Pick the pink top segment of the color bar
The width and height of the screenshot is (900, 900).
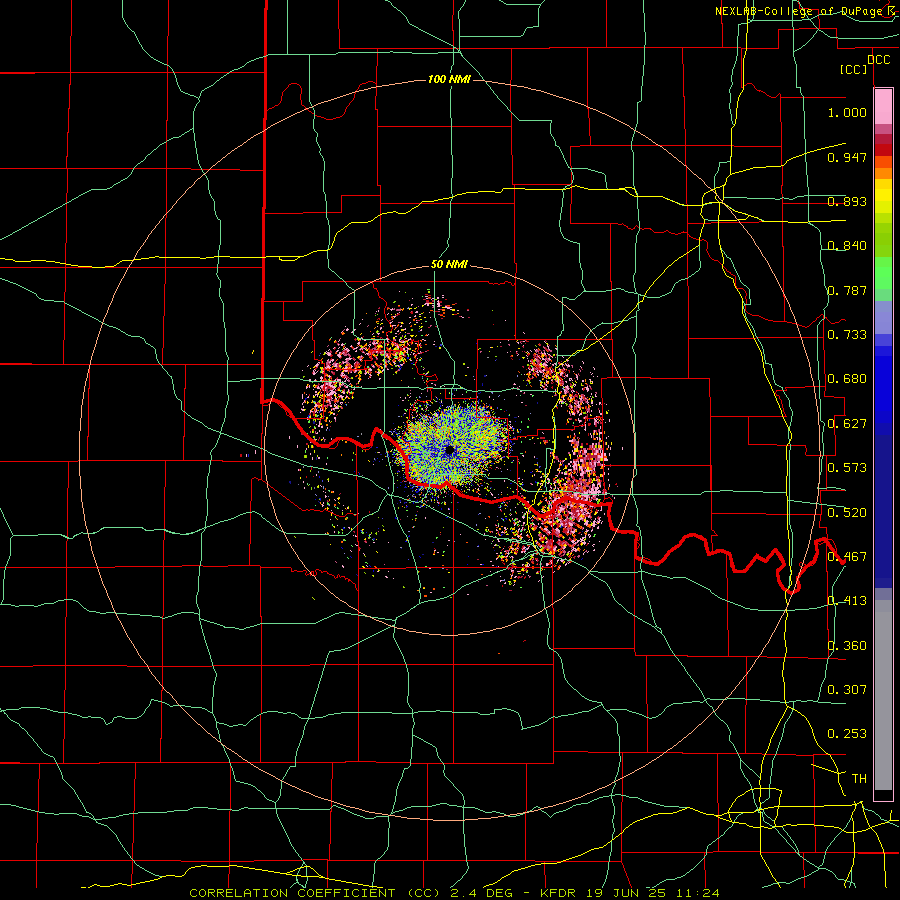tap(883, 107)
